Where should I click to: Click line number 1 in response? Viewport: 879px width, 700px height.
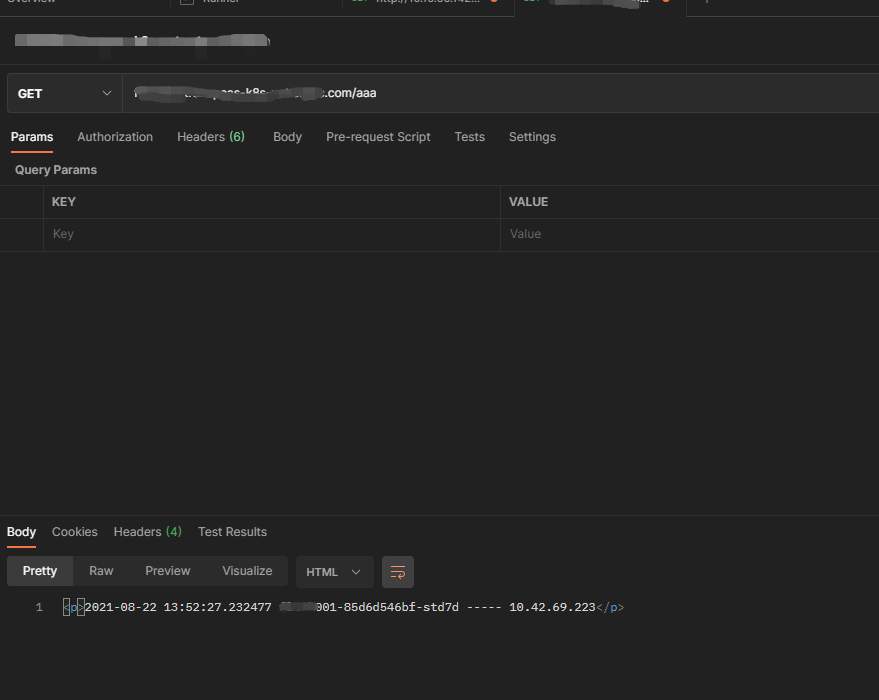click(39, 608)
